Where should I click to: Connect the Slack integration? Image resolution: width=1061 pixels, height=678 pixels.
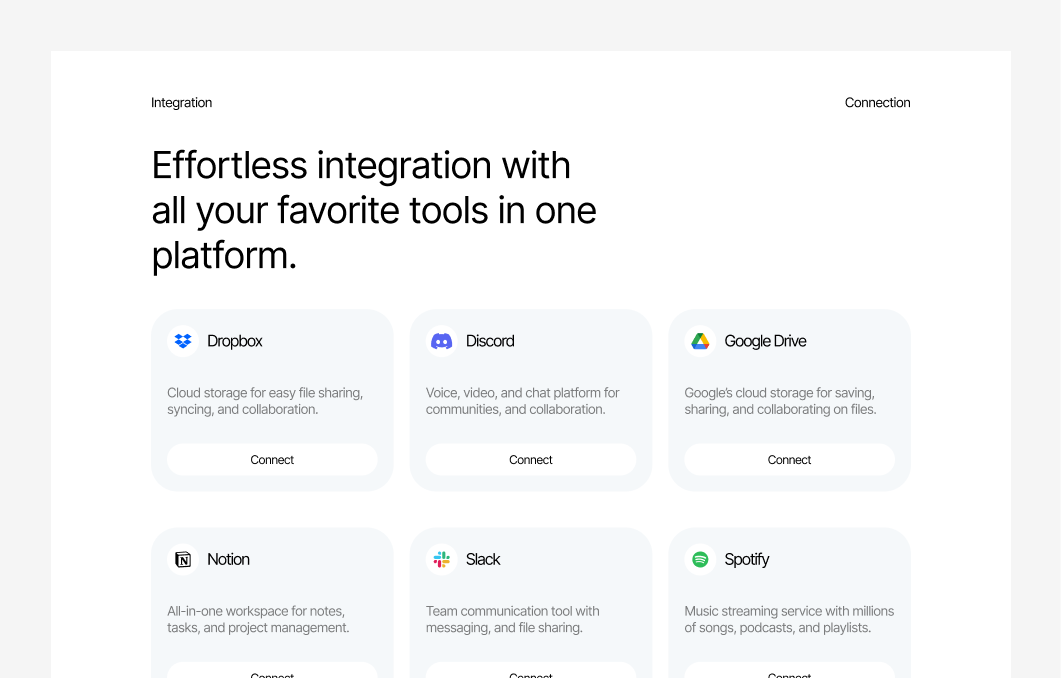point(530,671)
